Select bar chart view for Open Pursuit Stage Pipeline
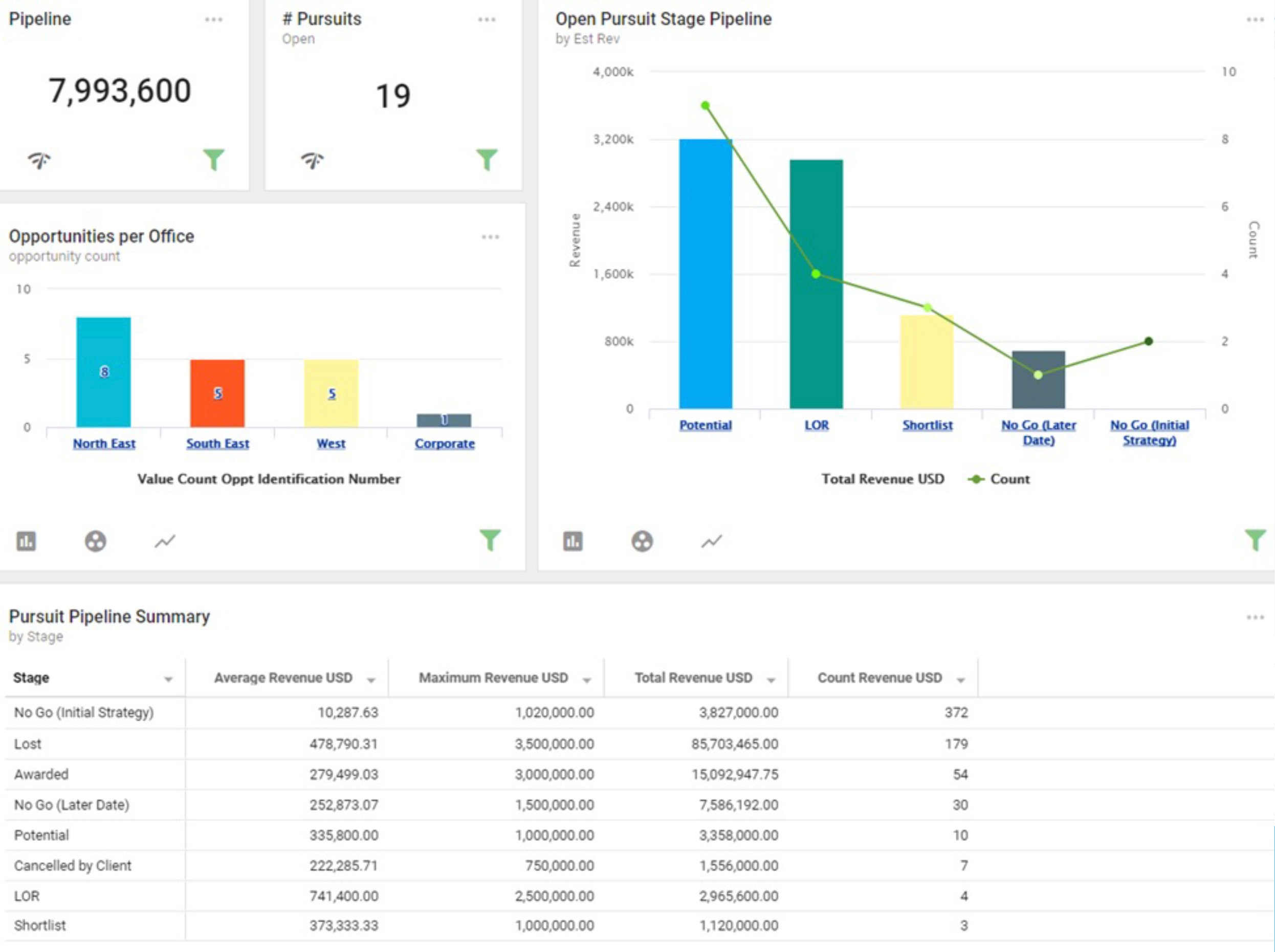Image resolution: width=1275 pixels, height=952 pixels. click(x=573, y=541)
